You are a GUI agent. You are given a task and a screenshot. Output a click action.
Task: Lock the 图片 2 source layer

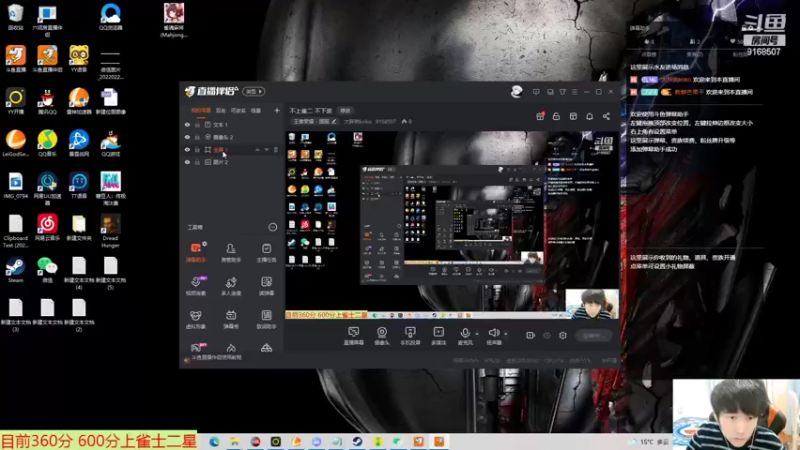197,162
